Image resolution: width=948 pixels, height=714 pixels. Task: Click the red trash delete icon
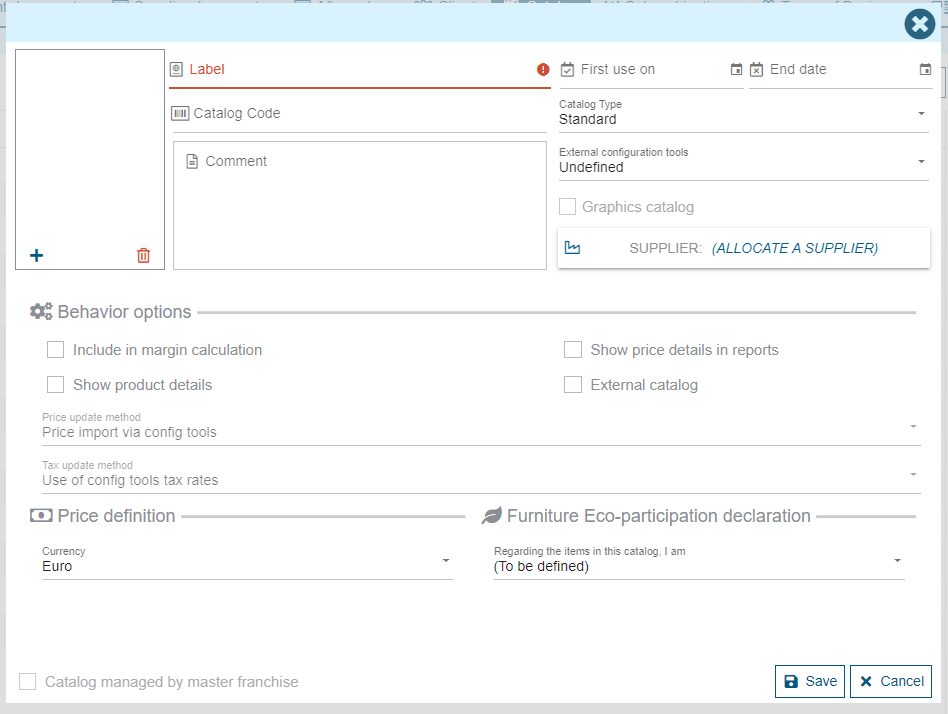pos(143,255)
